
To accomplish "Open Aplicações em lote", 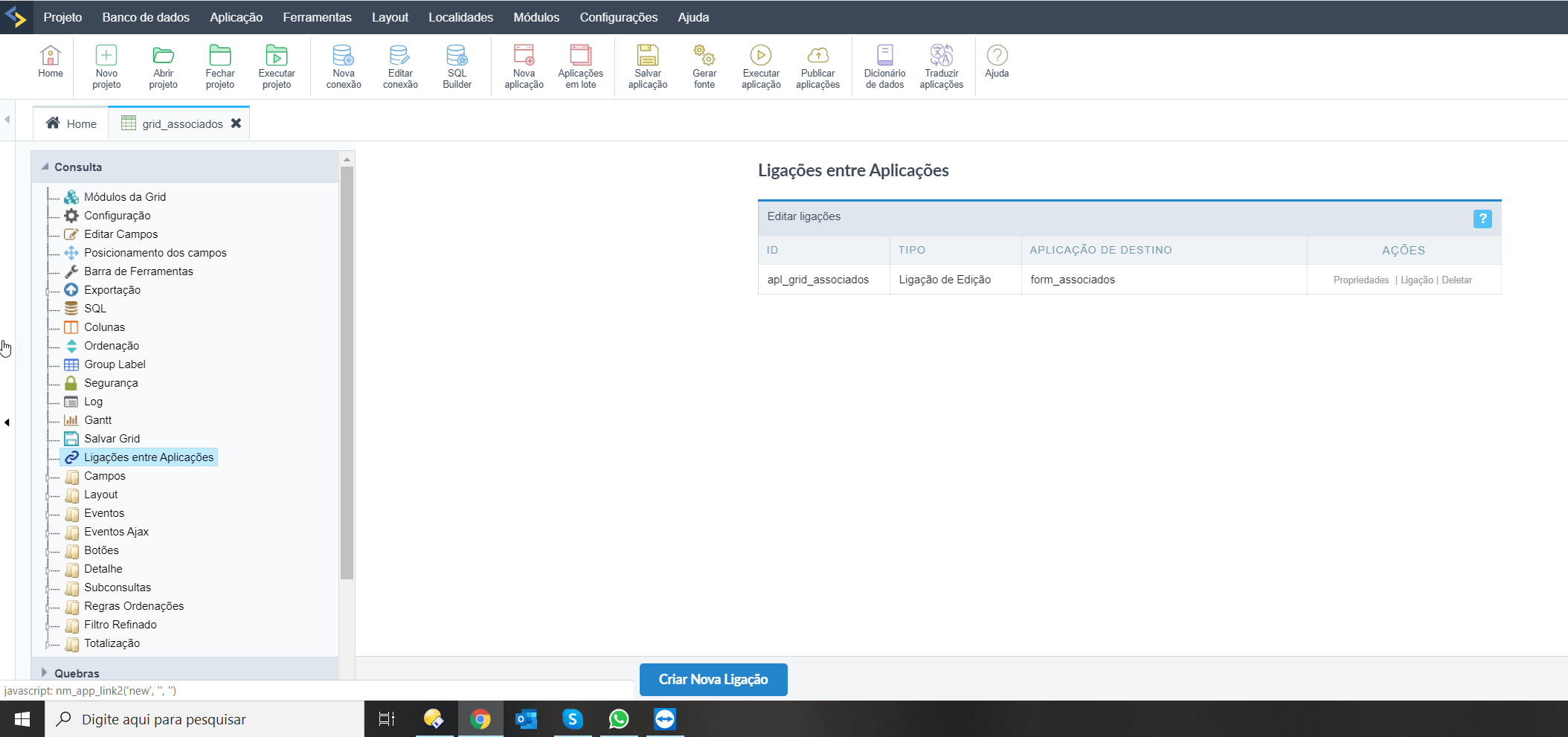I will (581, 66).
